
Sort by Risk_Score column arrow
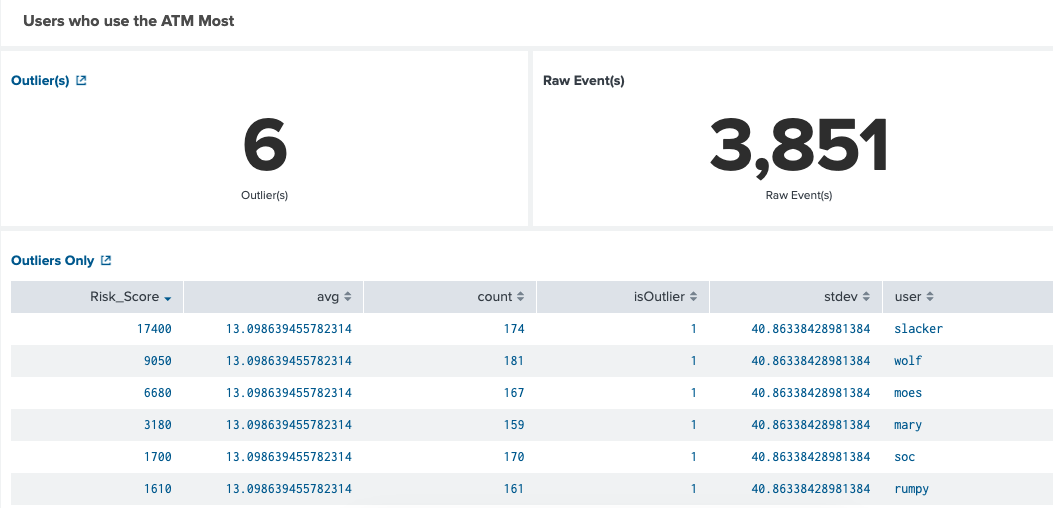(x=168, y=298)
